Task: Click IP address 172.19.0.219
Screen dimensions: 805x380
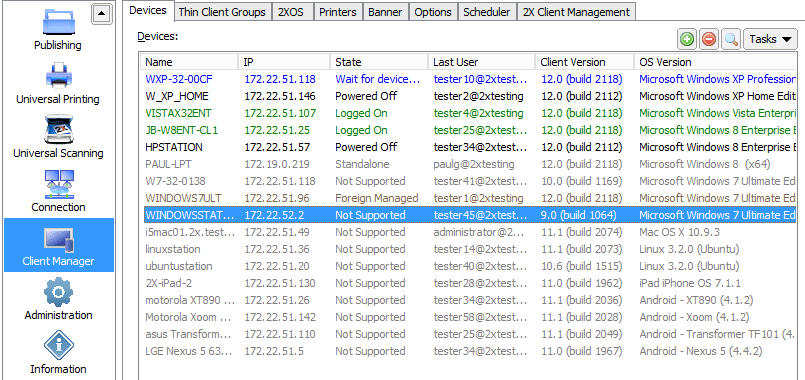Action: point(277,164)
